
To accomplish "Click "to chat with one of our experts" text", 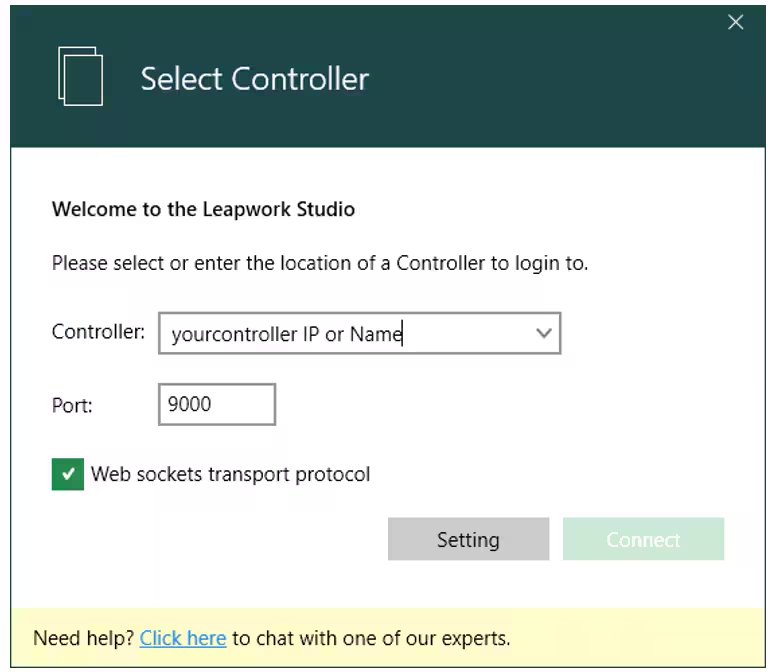I will click(x=371, y=638).
